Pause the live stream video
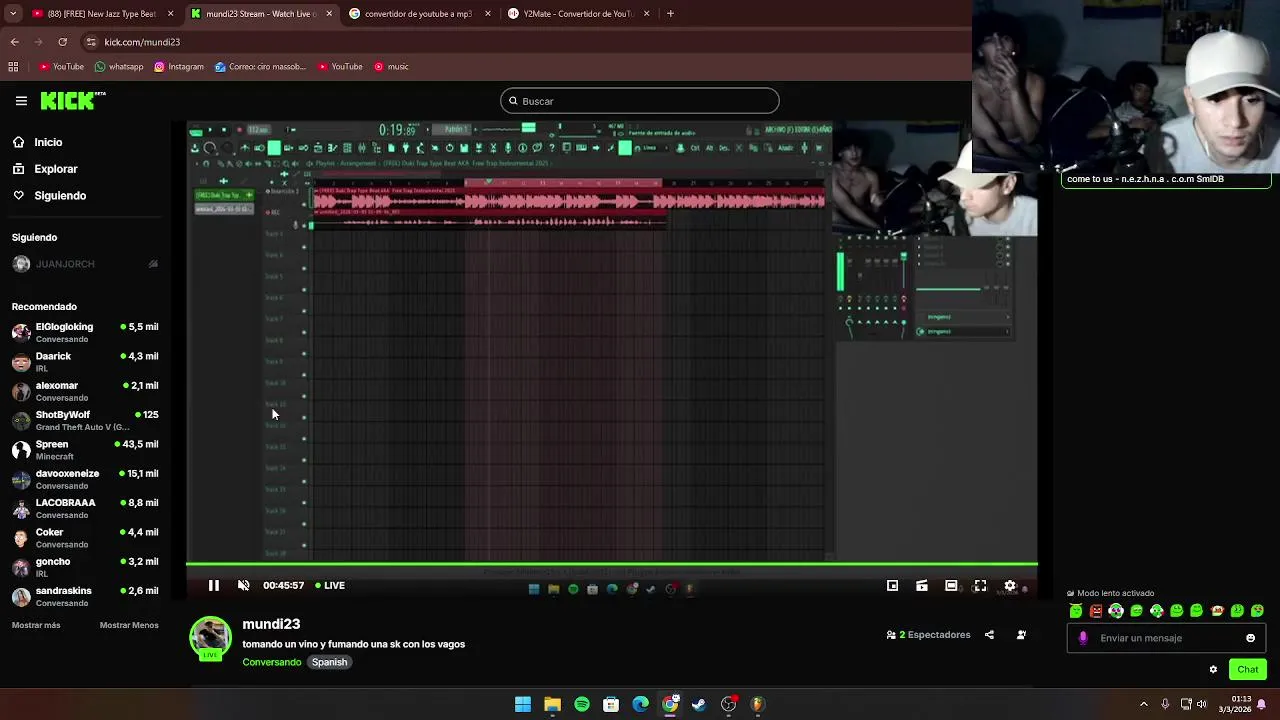Screen dimensions: 1280x720 tap(213, 586)
